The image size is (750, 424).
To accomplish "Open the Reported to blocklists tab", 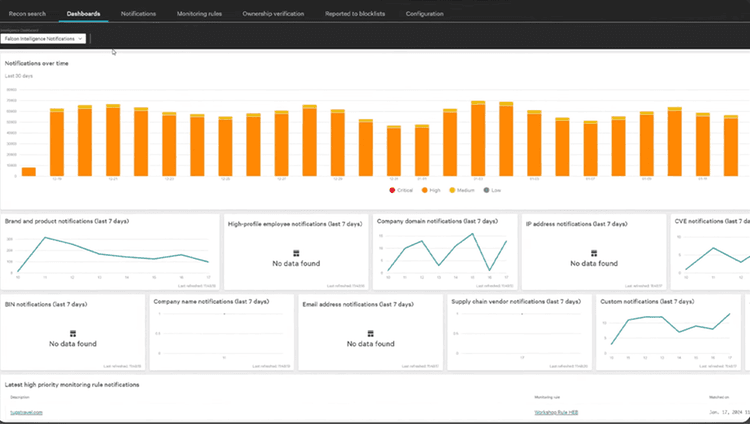I will coord(354,14).
